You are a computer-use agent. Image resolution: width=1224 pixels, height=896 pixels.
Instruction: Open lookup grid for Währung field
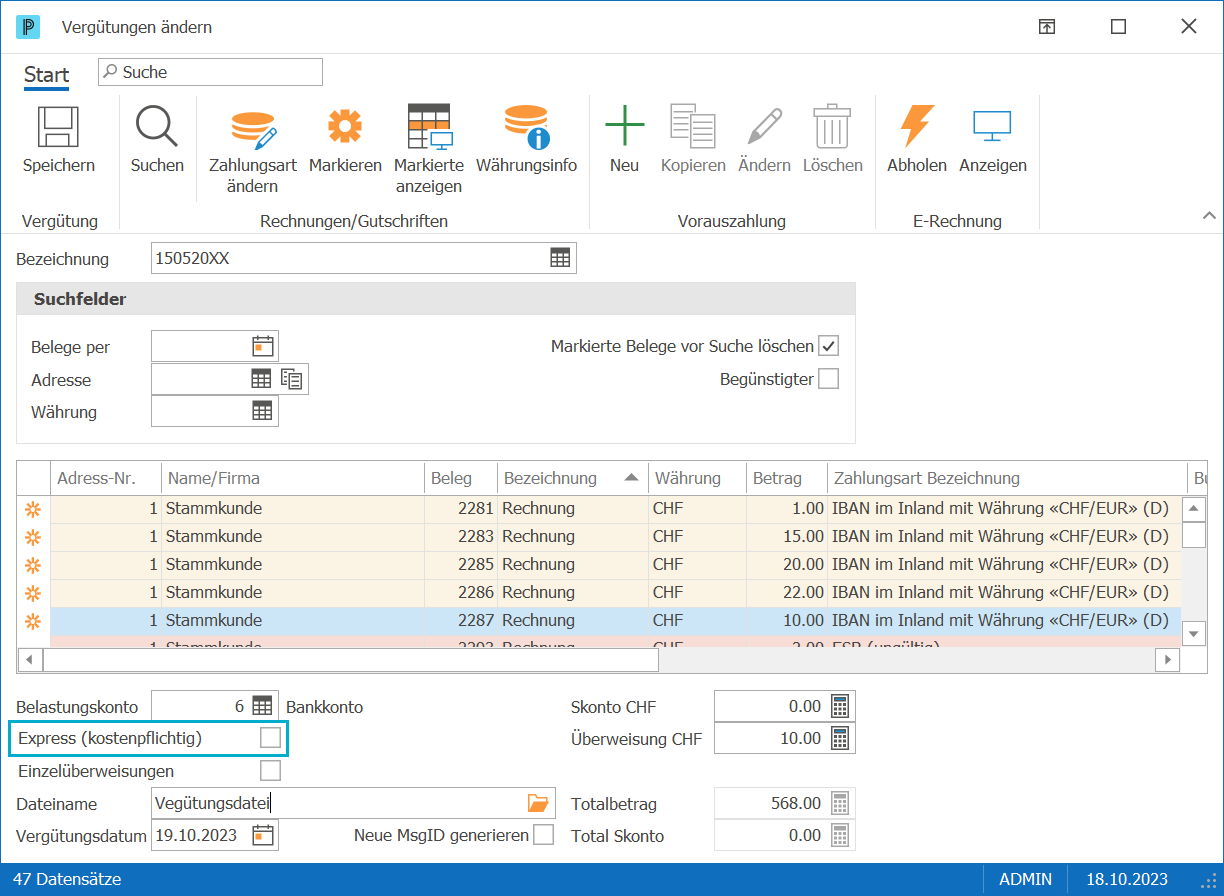coord(262,411)
